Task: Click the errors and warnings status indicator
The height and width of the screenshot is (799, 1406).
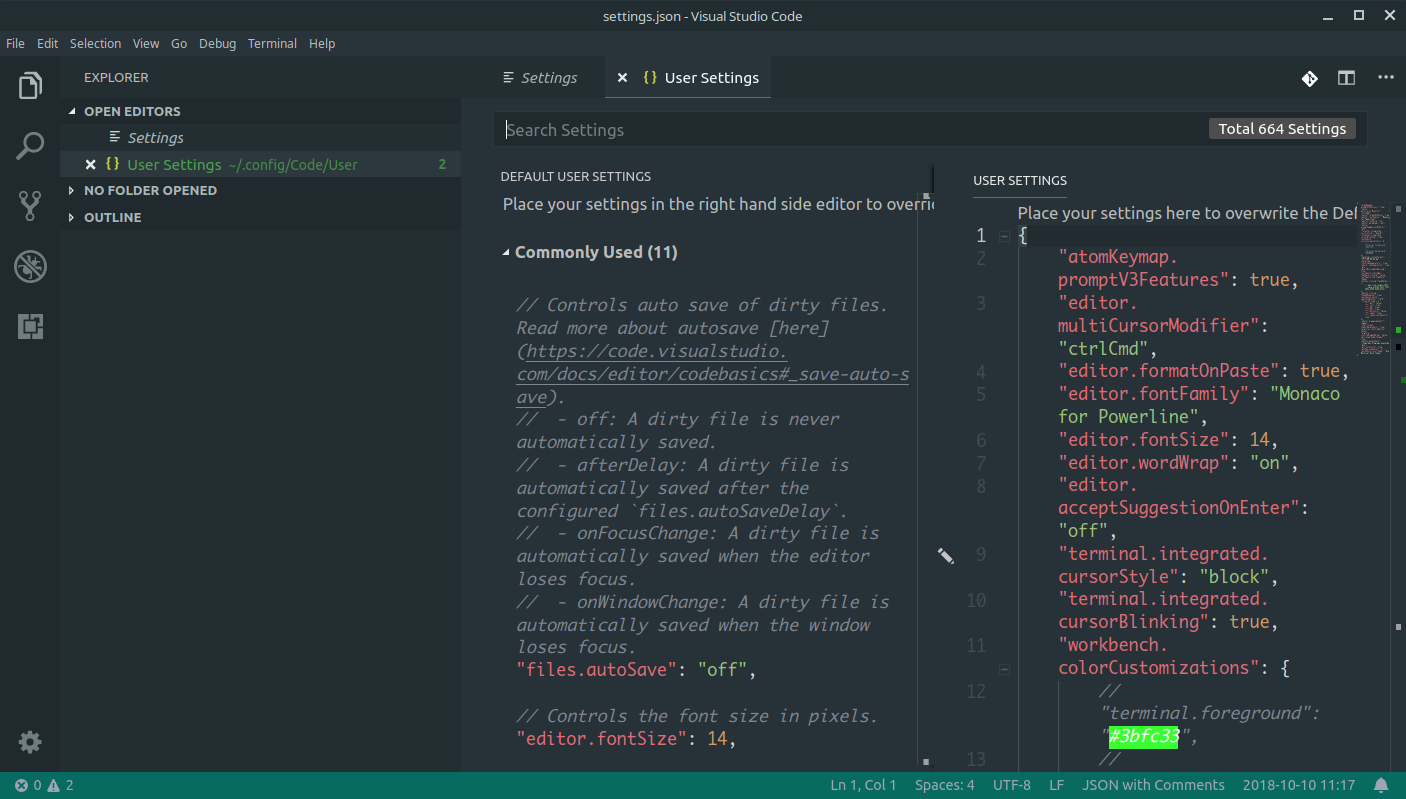Action: coord(44,785)
